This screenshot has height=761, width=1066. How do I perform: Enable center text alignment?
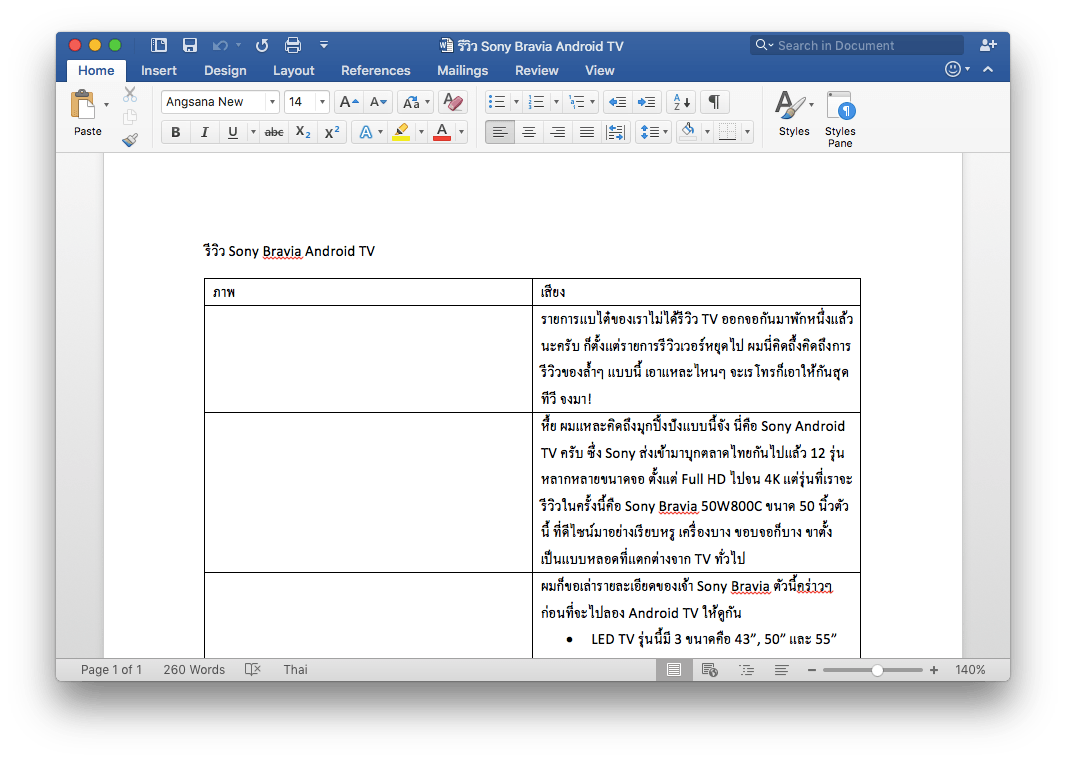coord(529,132)
